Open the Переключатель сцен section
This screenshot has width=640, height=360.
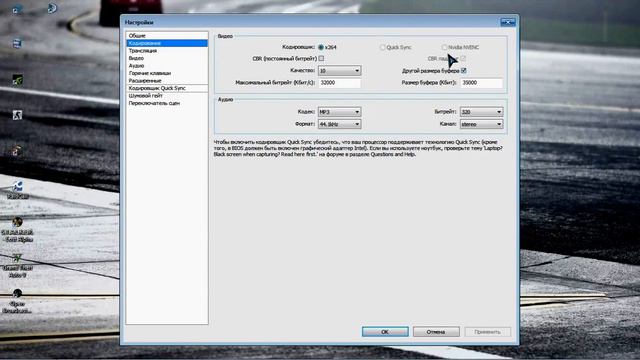167,103
